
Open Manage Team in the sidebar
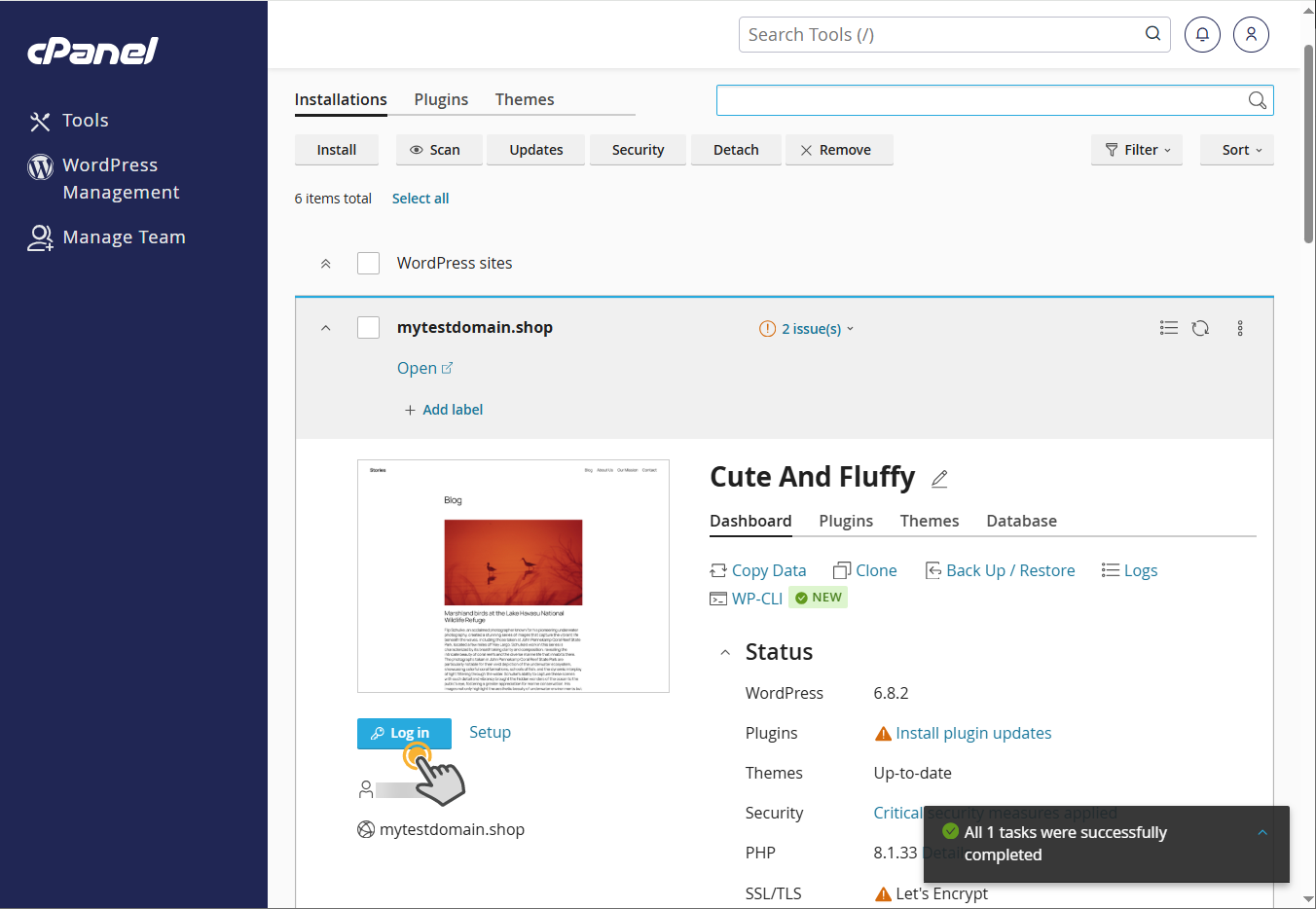[106, 237]
